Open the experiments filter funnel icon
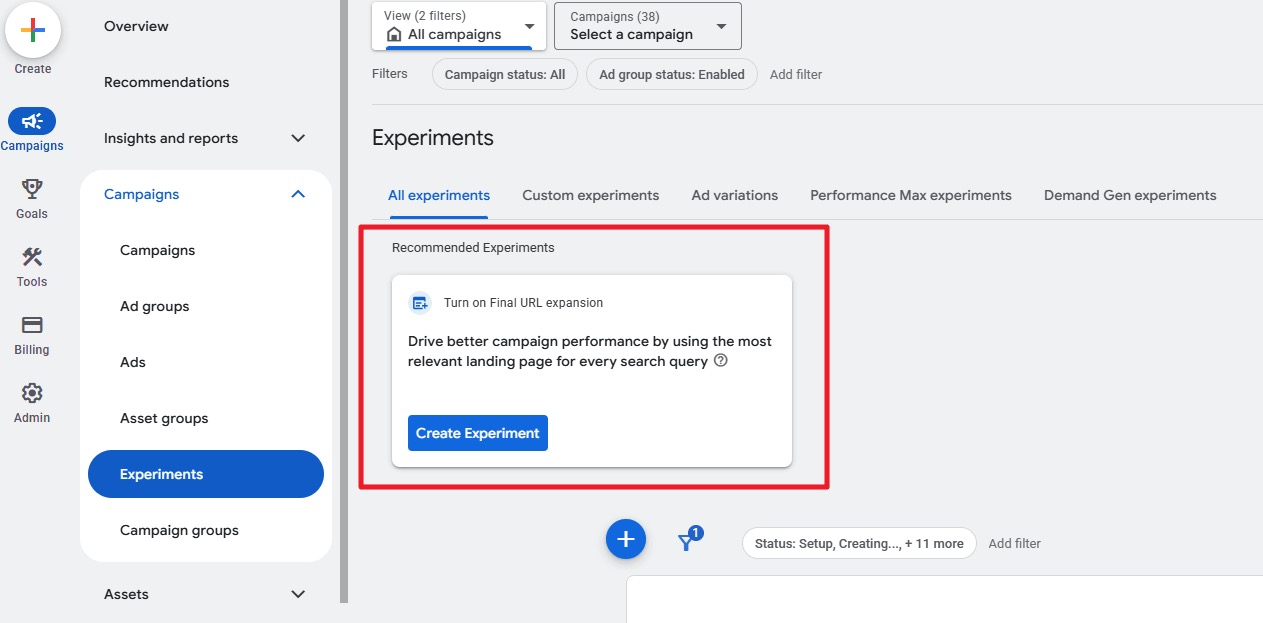This screenshot has height=623, width=1263. pos(689,539)
